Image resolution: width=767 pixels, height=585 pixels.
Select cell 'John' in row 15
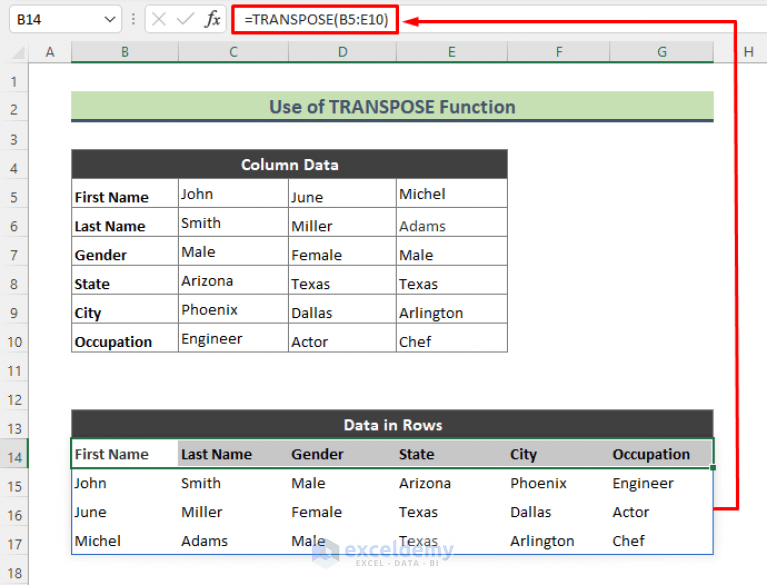point(125,483)
